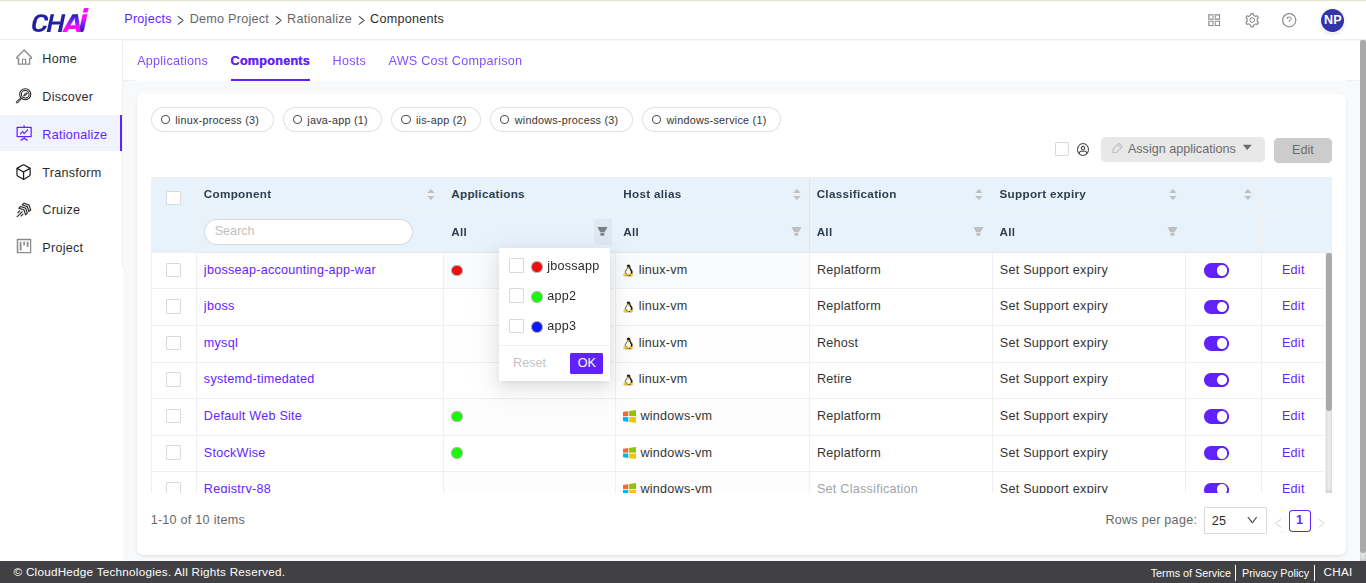The height and width of the screenshot is (583, 1366).
Task: Select the java-app (1) radio filter
Action: [x=326, y=120]
